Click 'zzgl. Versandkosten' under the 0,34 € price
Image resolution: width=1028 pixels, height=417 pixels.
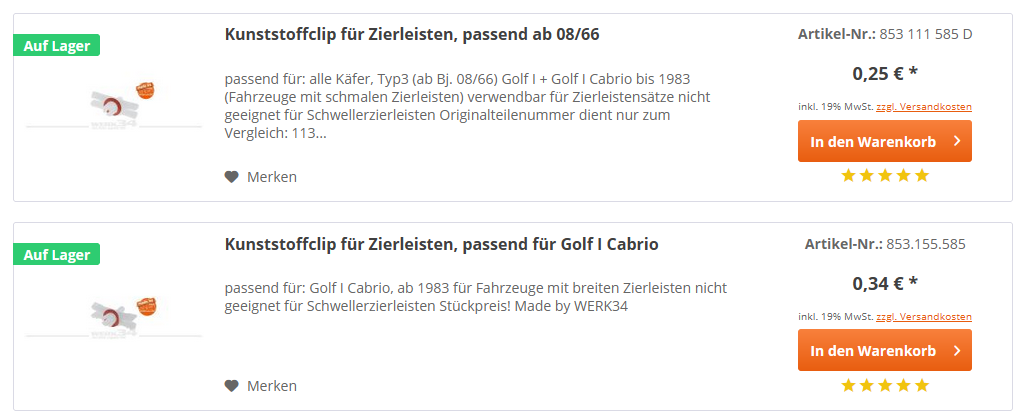coord(924,317)
